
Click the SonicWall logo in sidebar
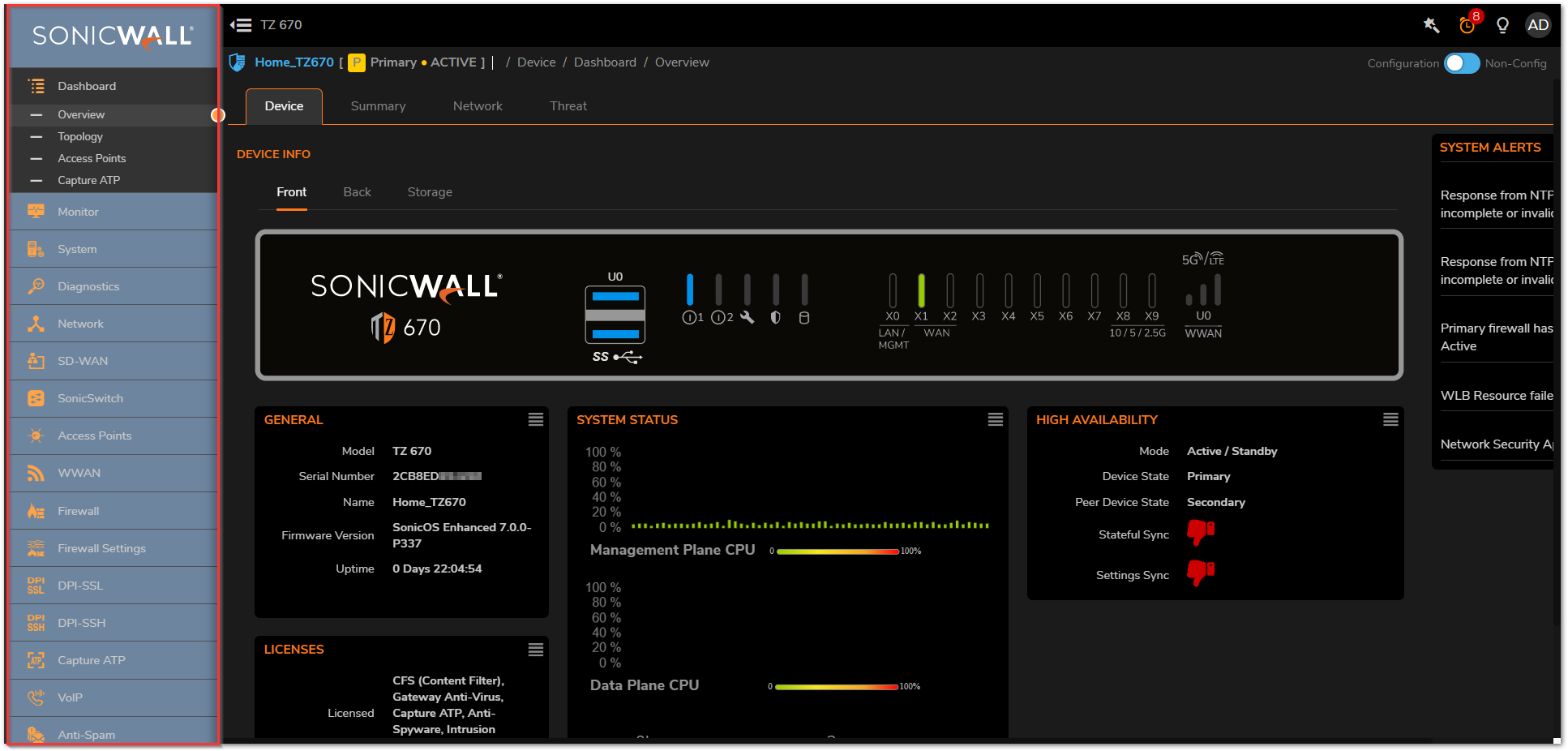pos(113,36)
